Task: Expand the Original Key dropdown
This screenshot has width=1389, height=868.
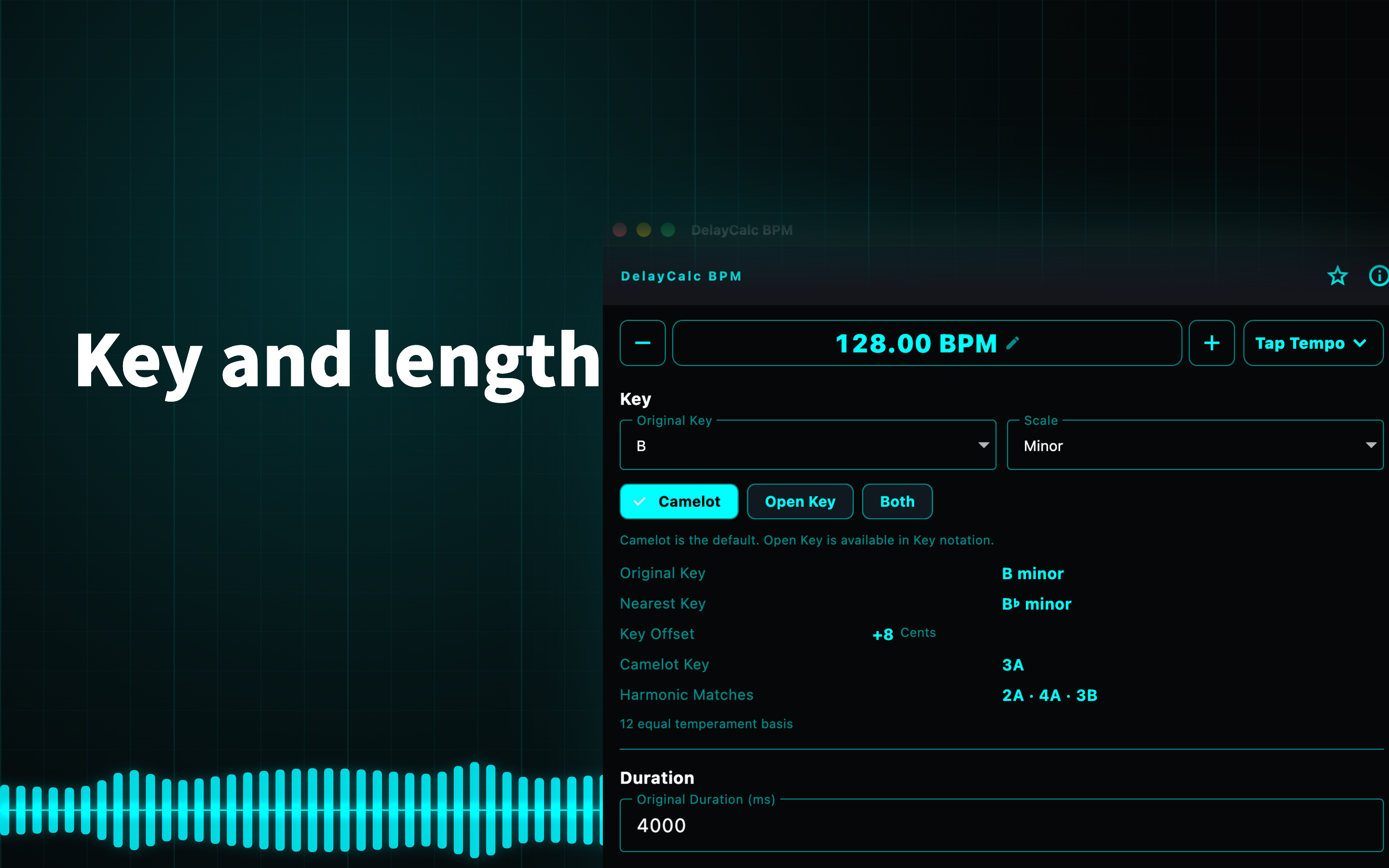Action: click(x=807, y=446)
